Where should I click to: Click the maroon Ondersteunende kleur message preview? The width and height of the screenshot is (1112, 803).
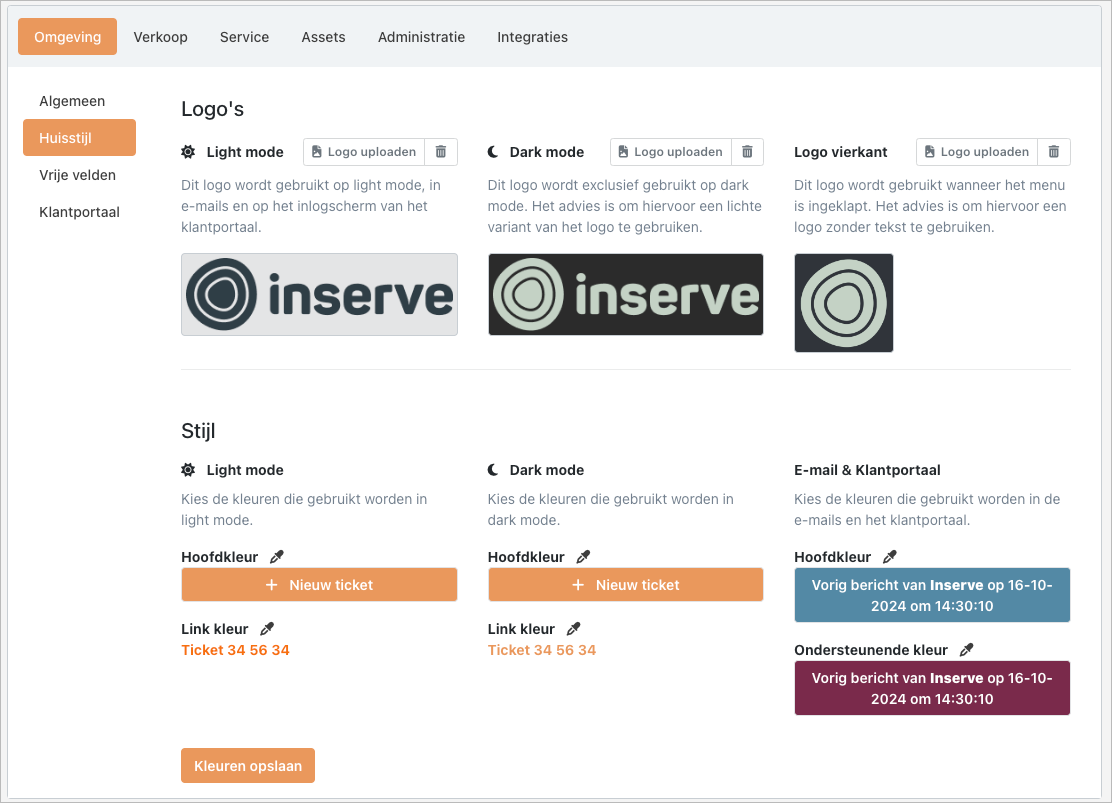pyautogui.click(x=932, y=688)
